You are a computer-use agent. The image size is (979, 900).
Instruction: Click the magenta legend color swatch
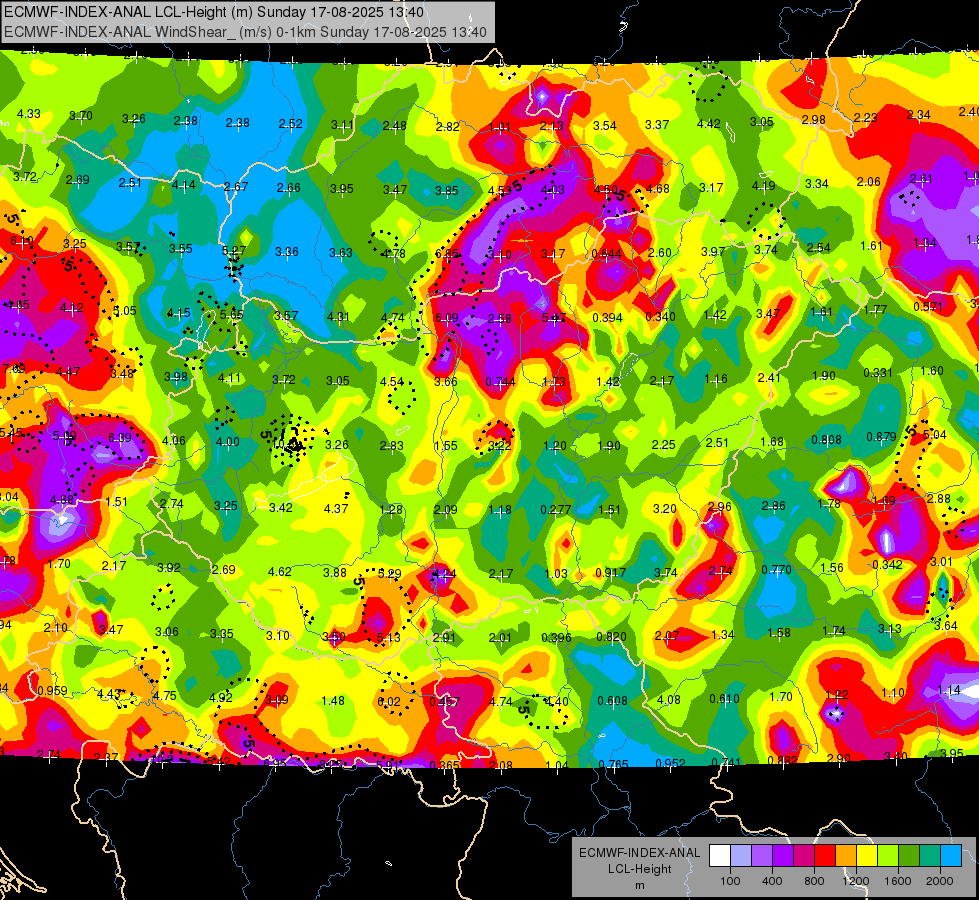pyautogui.click(x=804, y=856)
